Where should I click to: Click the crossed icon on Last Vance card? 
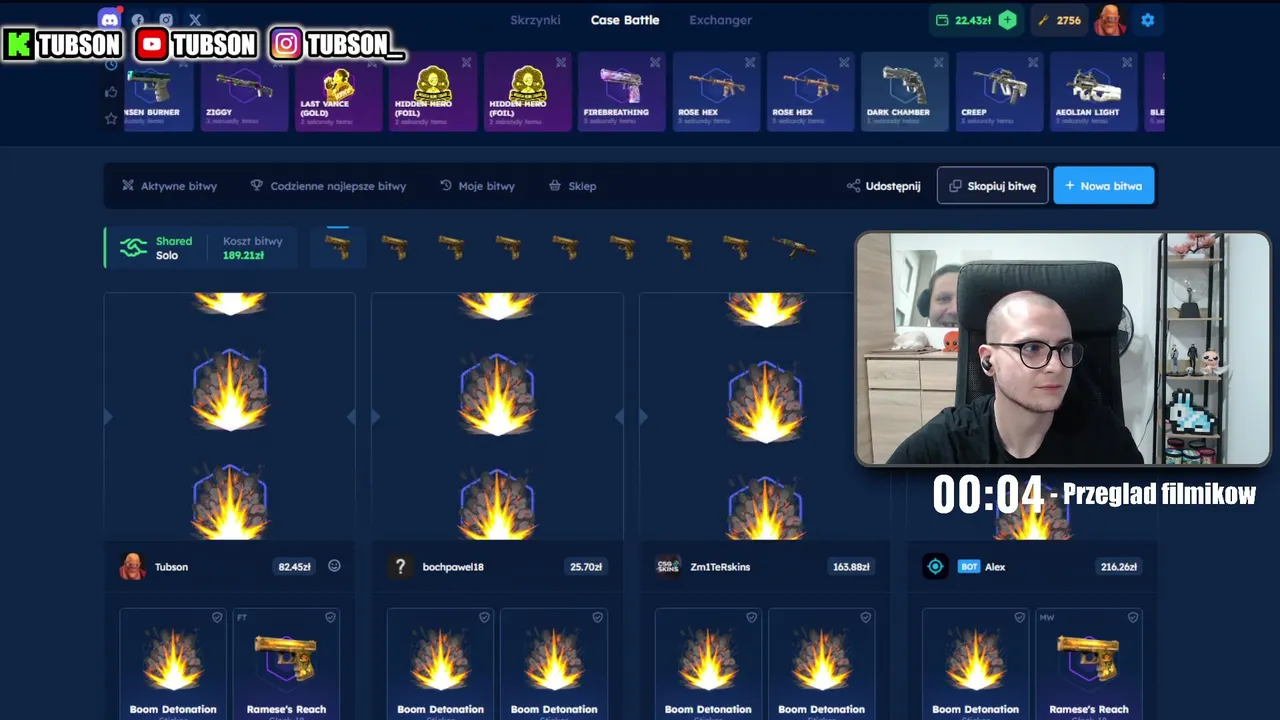[372, 62]
